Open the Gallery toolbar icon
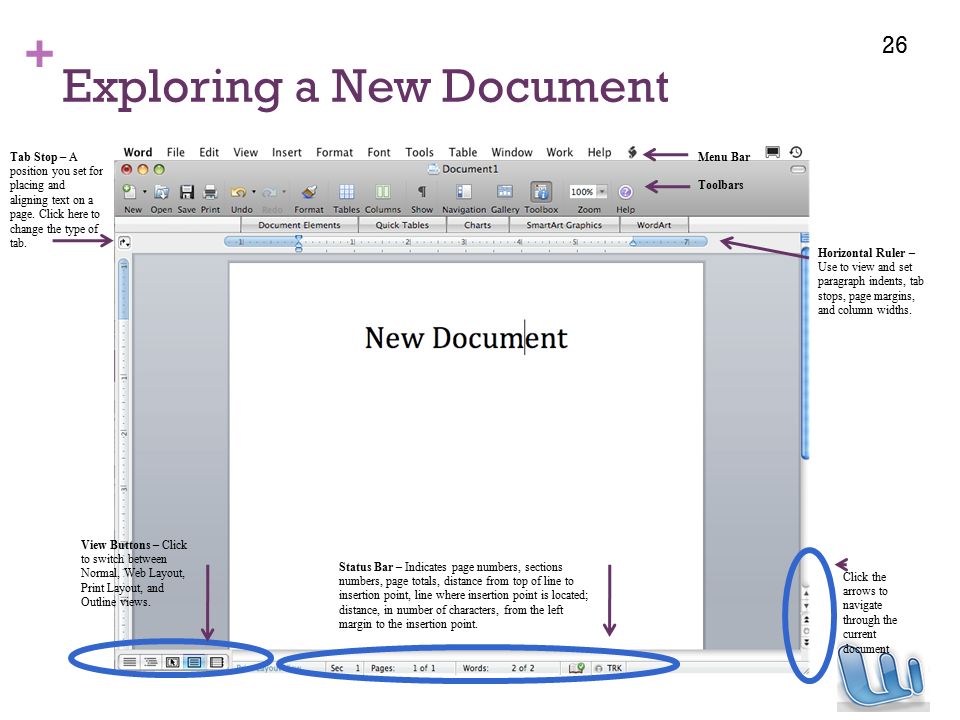This screenshot has height=720, width=960. 504,192
